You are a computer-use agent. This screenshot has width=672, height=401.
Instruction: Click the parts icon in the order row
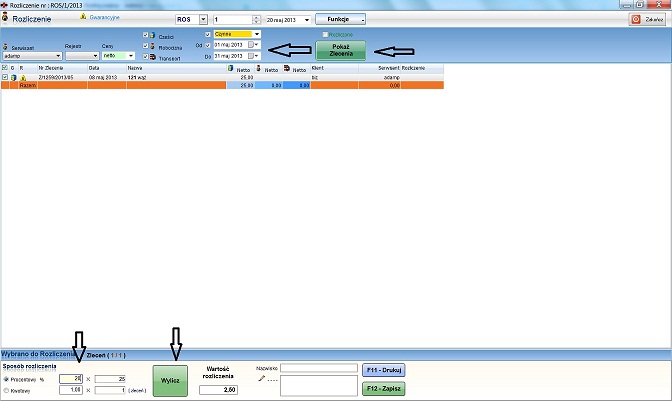(14, 78)
